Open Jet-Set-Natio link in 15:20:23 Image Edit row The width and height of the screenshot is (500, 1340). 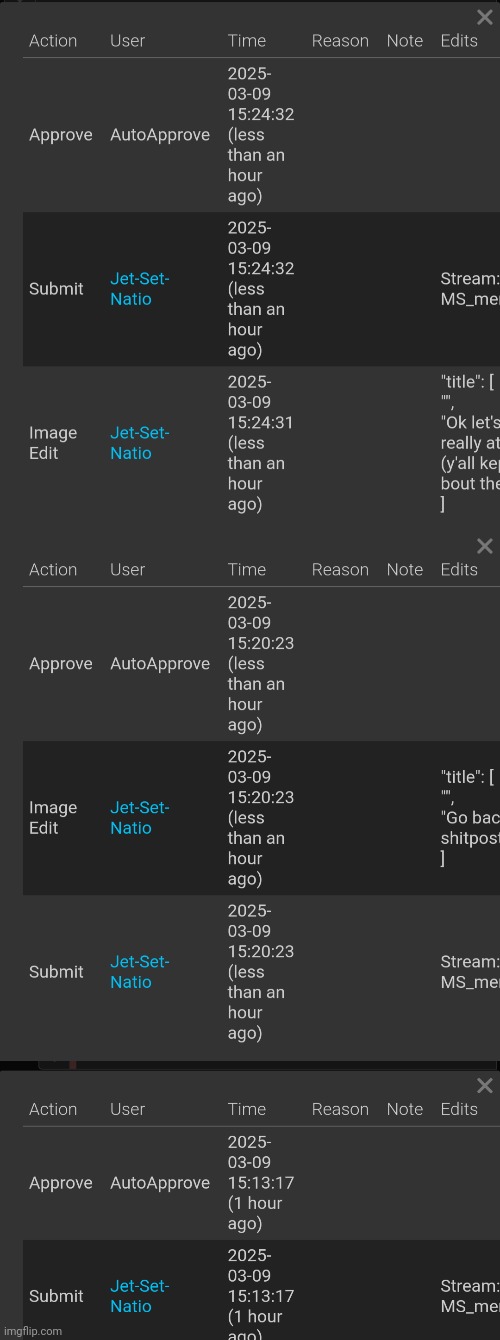coord(139,818)
